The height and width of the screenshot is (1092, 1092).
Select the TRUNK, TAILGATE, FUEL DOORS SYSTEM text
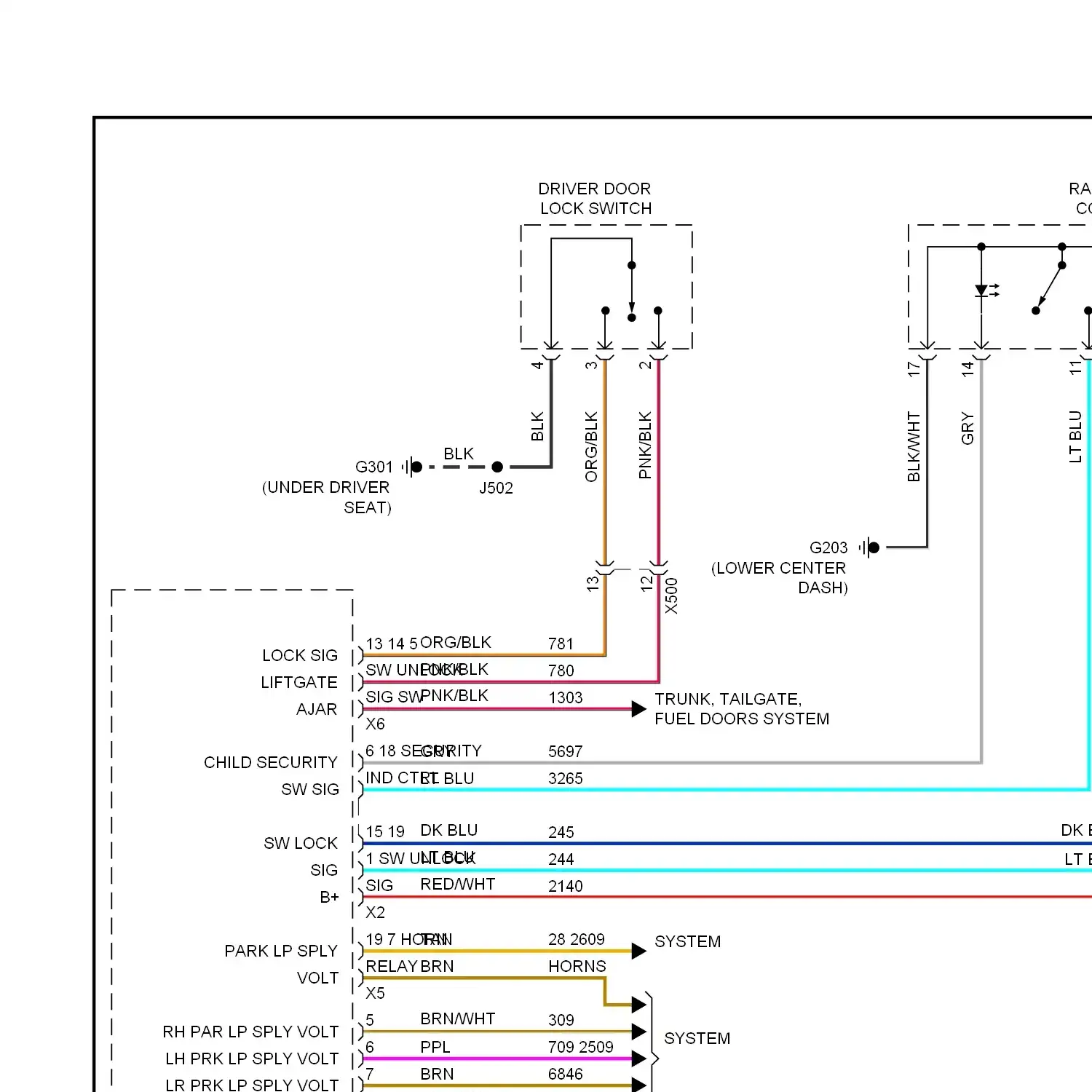(x=742, y=709)
